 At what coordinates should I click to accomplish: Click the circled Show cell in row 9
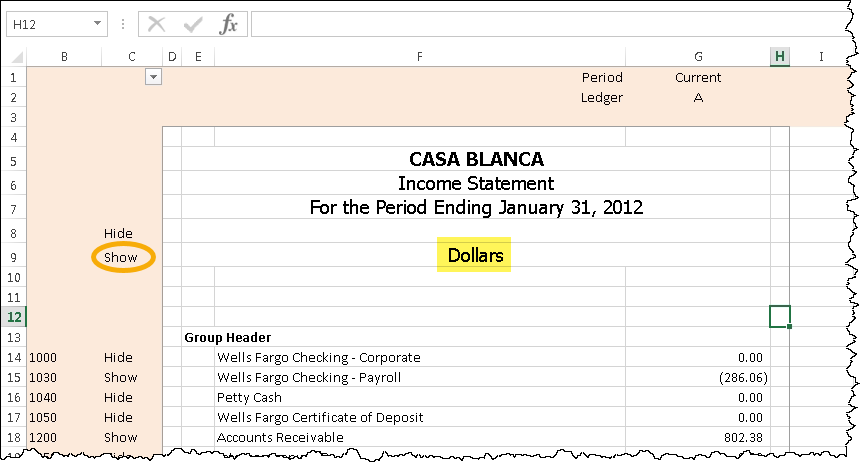click(x=120, y=257)
